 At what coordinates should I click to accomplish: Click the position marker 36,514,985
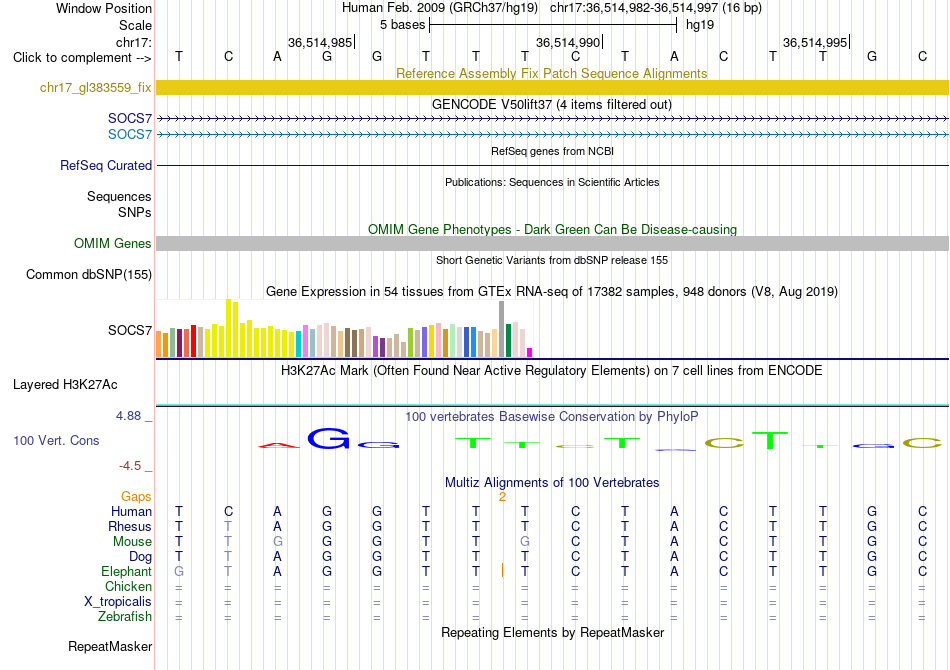(x=320, y=42)
